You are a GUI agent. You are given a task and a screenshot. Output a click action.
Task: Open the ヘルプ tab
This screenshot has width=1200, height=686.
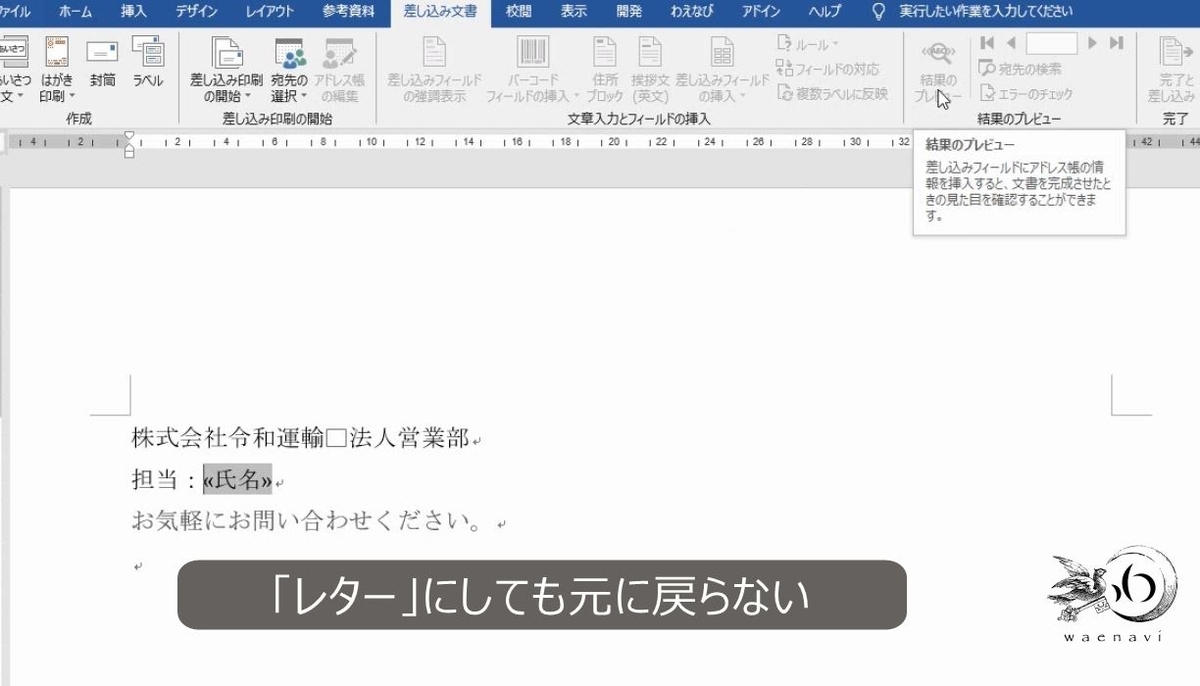tap(823, 12)
